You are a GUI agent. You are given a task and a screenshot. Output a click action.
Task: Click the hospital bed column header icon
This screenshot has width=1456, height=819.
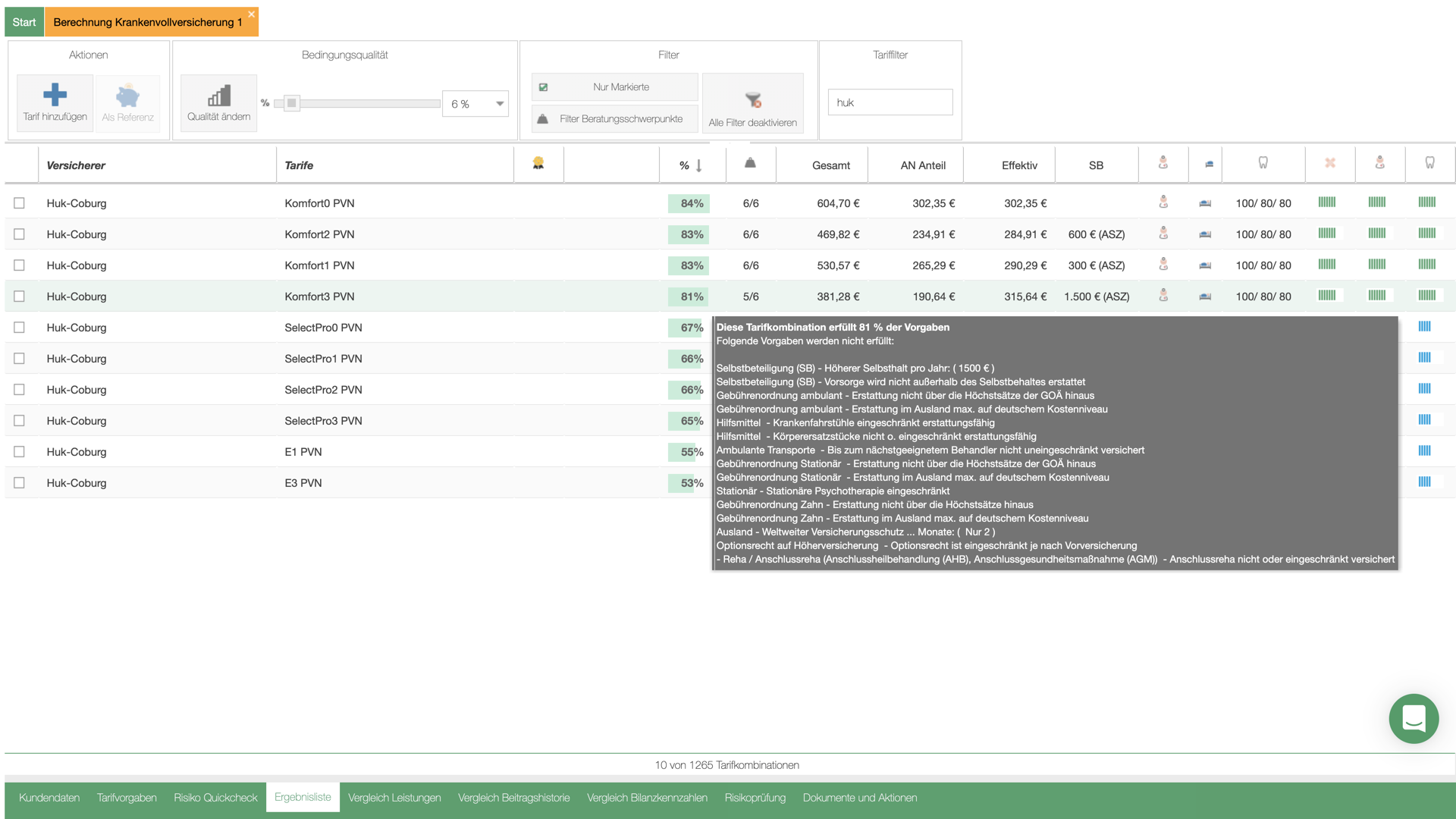[x=1209, y=164]
